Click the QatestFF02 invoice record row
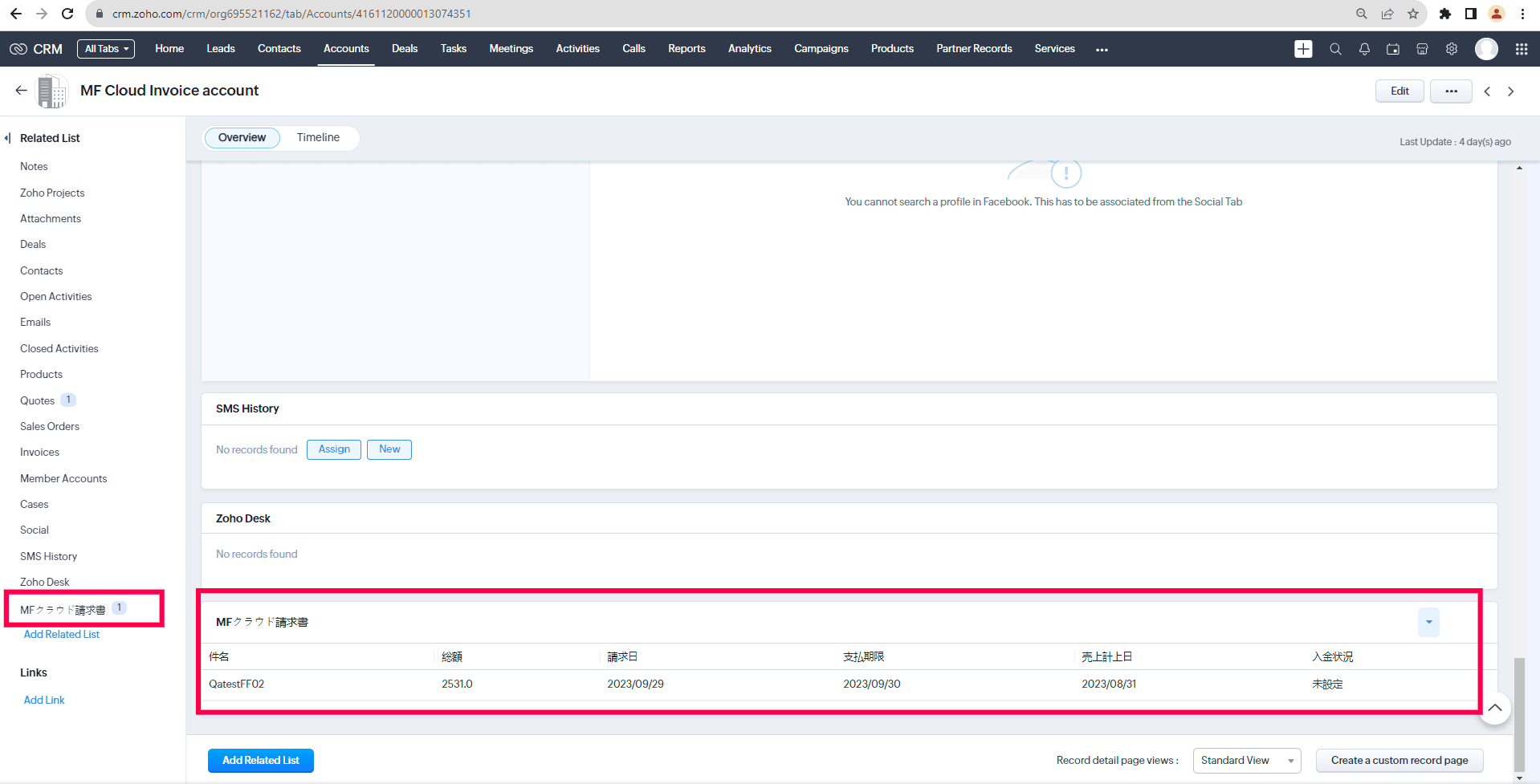Image resolution: width=1540 pixels, height=784 pixels. tap(237, 684)
